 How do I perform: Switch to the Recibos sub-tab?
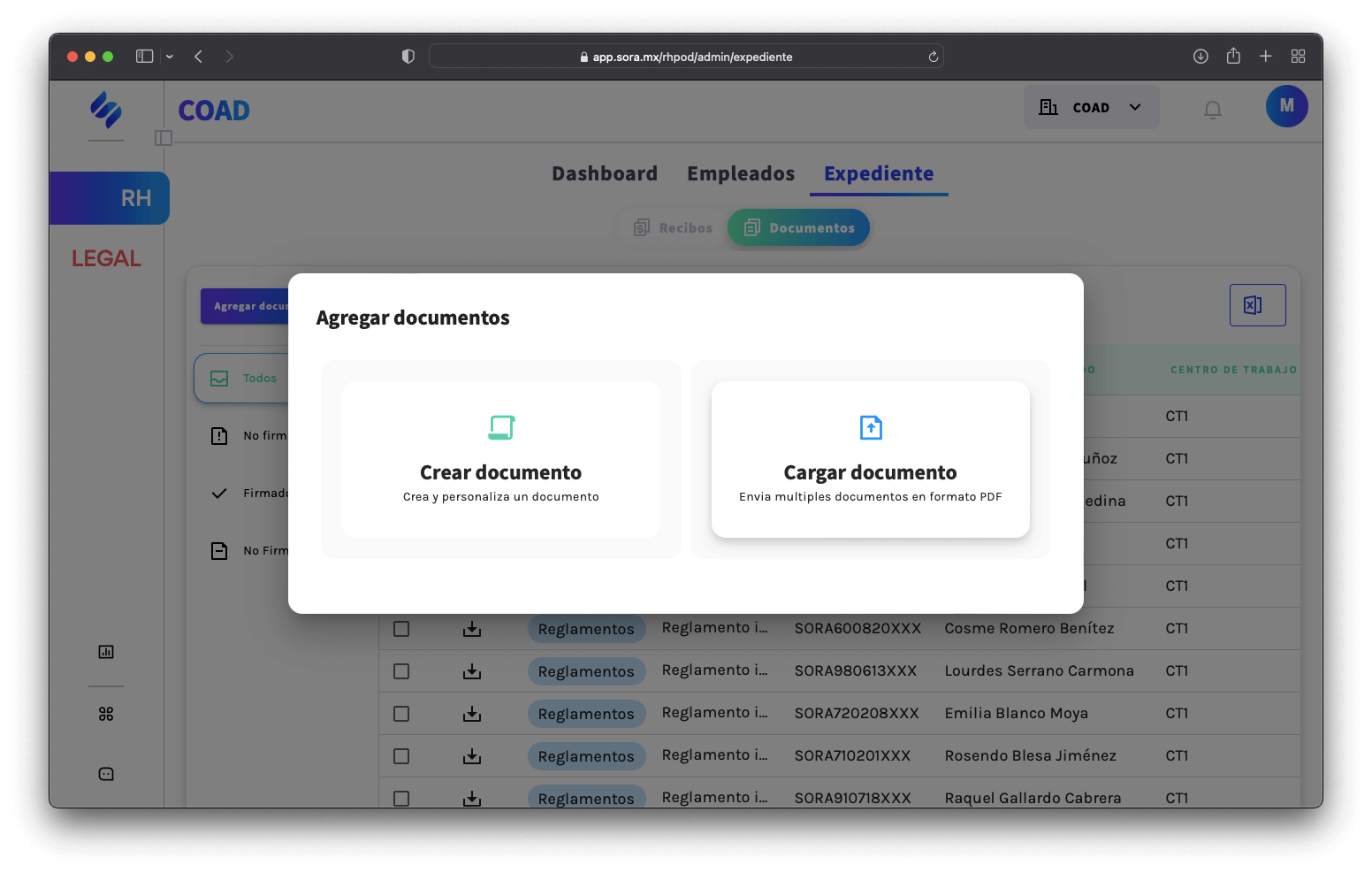(673, 227)
